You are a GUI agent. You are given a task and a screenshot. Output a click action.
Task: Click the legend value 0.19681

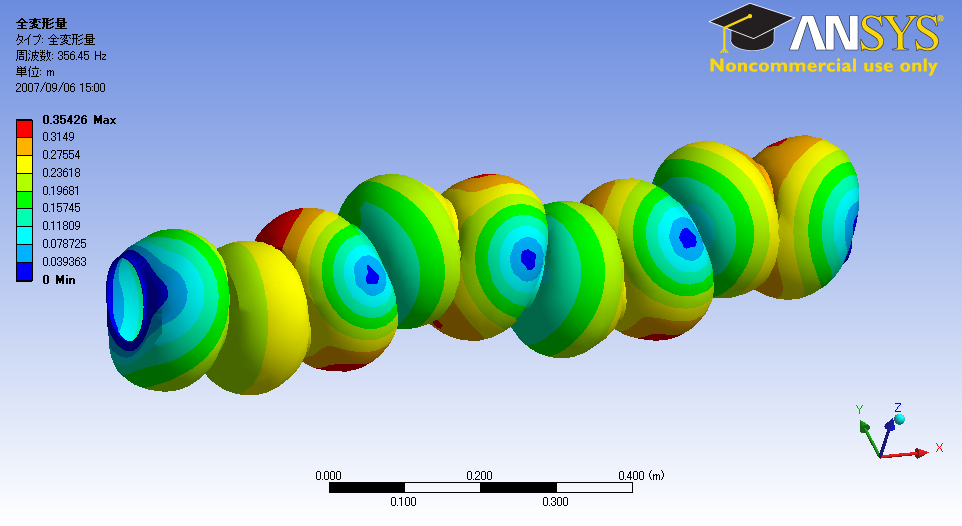click(61, 190)
